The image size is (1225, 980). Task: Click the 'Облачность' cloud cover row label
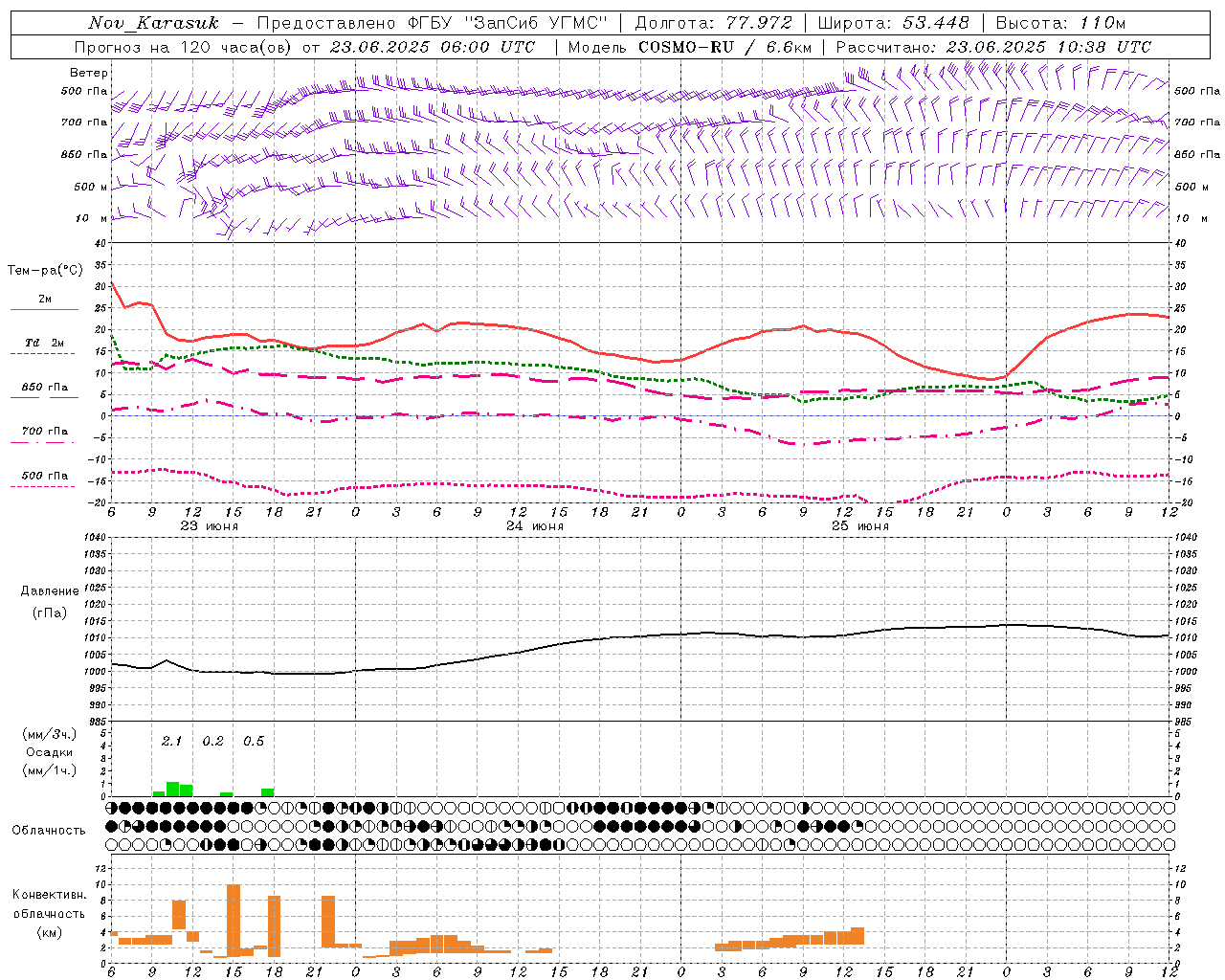pos(49,831)
